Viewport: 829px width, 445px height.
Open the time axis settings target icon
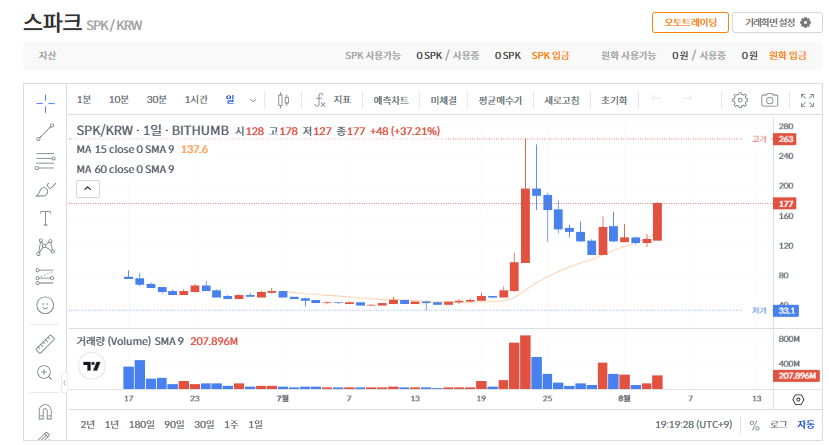(x=798, y=400)
